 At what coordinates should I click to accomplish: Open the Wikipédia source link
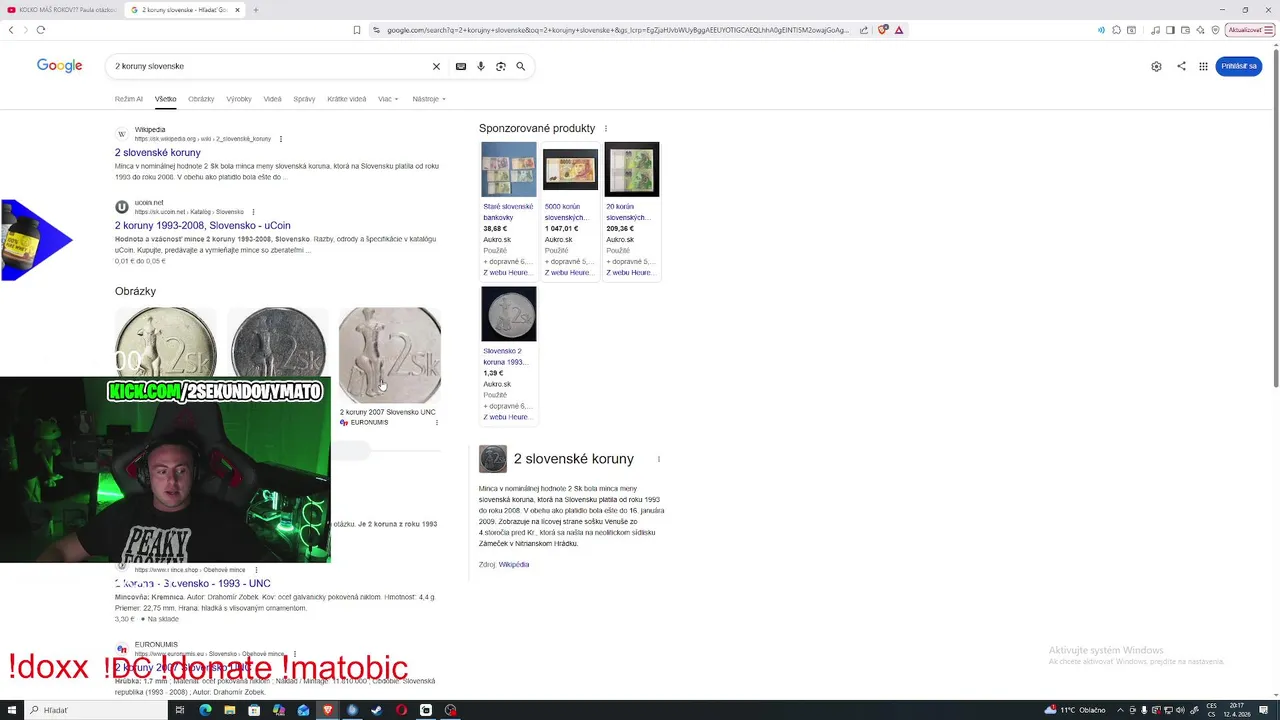click(514, 565)
